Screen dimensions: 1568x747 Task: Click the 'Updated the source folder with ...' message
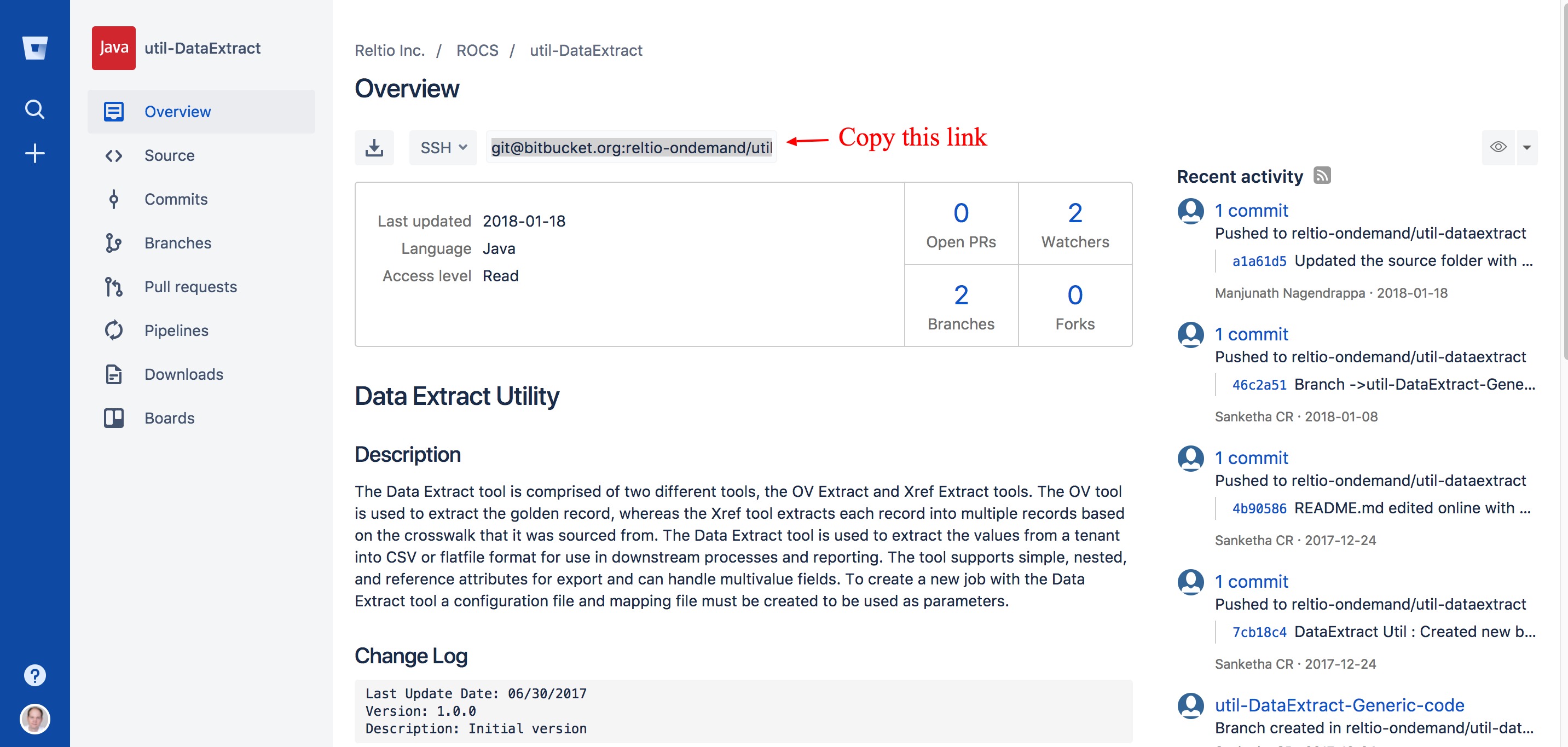tap(1414, 260)
